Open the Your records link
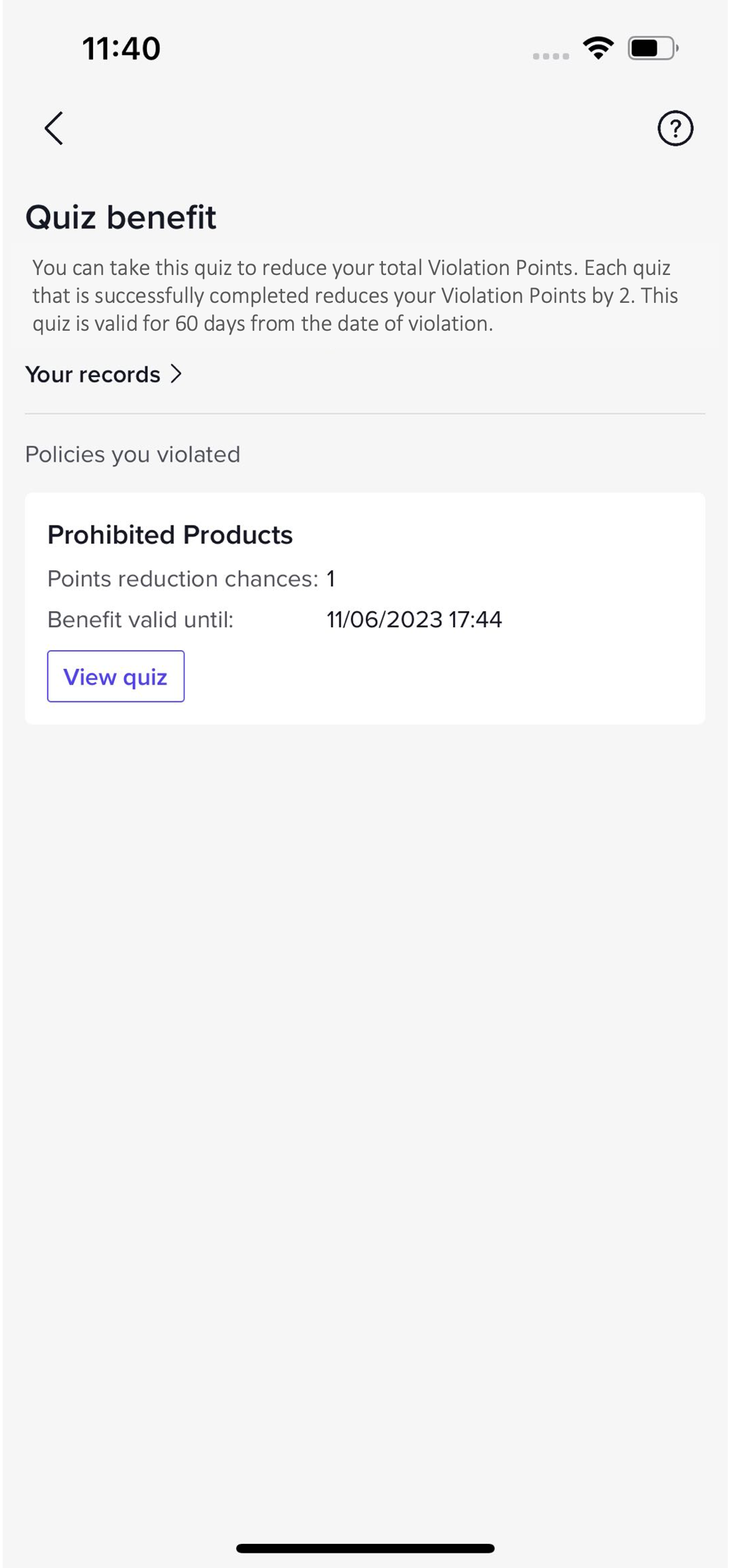The height and width of the screenshot is (1568, 729). 93,374
